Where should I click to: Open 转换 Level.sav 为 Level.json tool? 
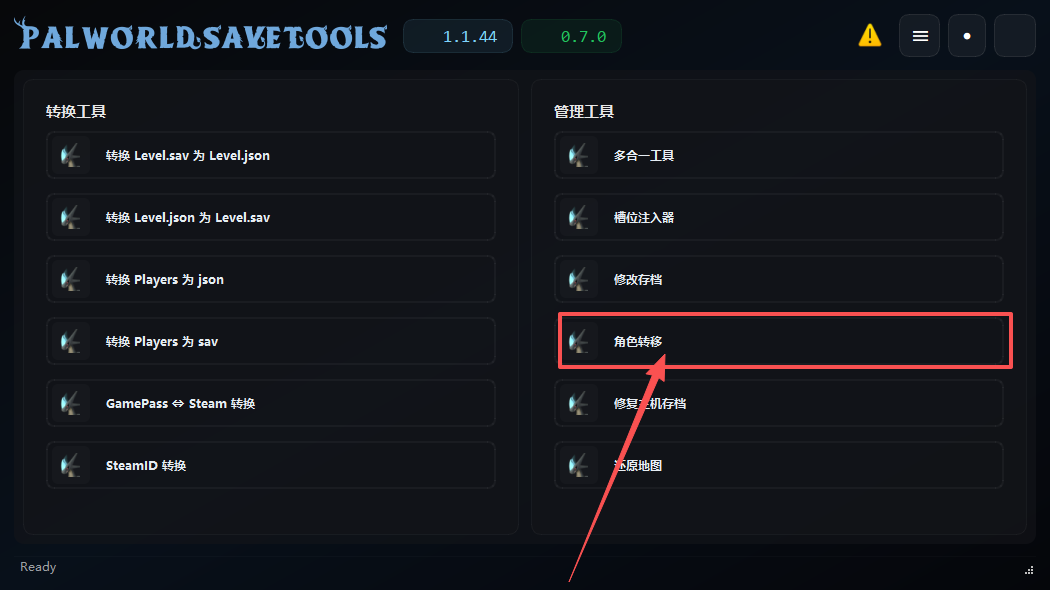click(x=271, y=155)
